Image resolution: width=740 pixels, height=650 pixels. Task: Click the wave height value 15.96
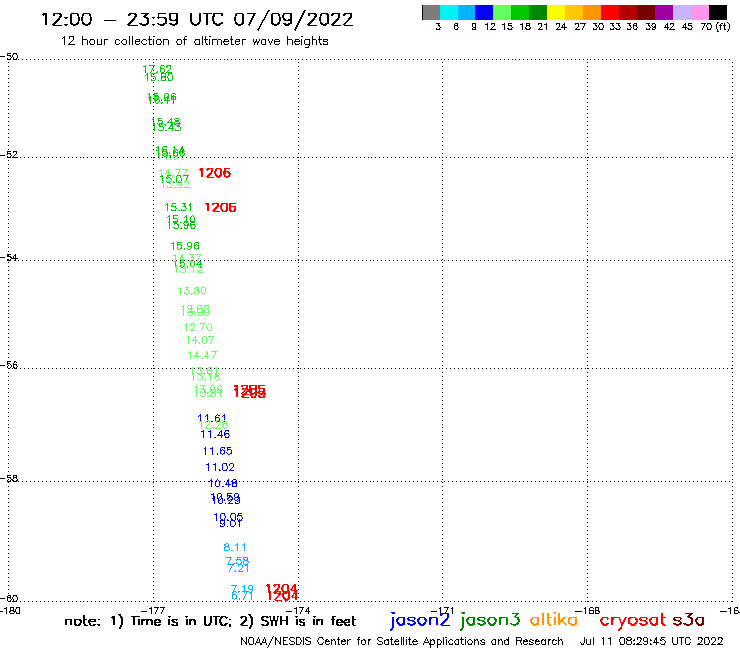[185, 246]
